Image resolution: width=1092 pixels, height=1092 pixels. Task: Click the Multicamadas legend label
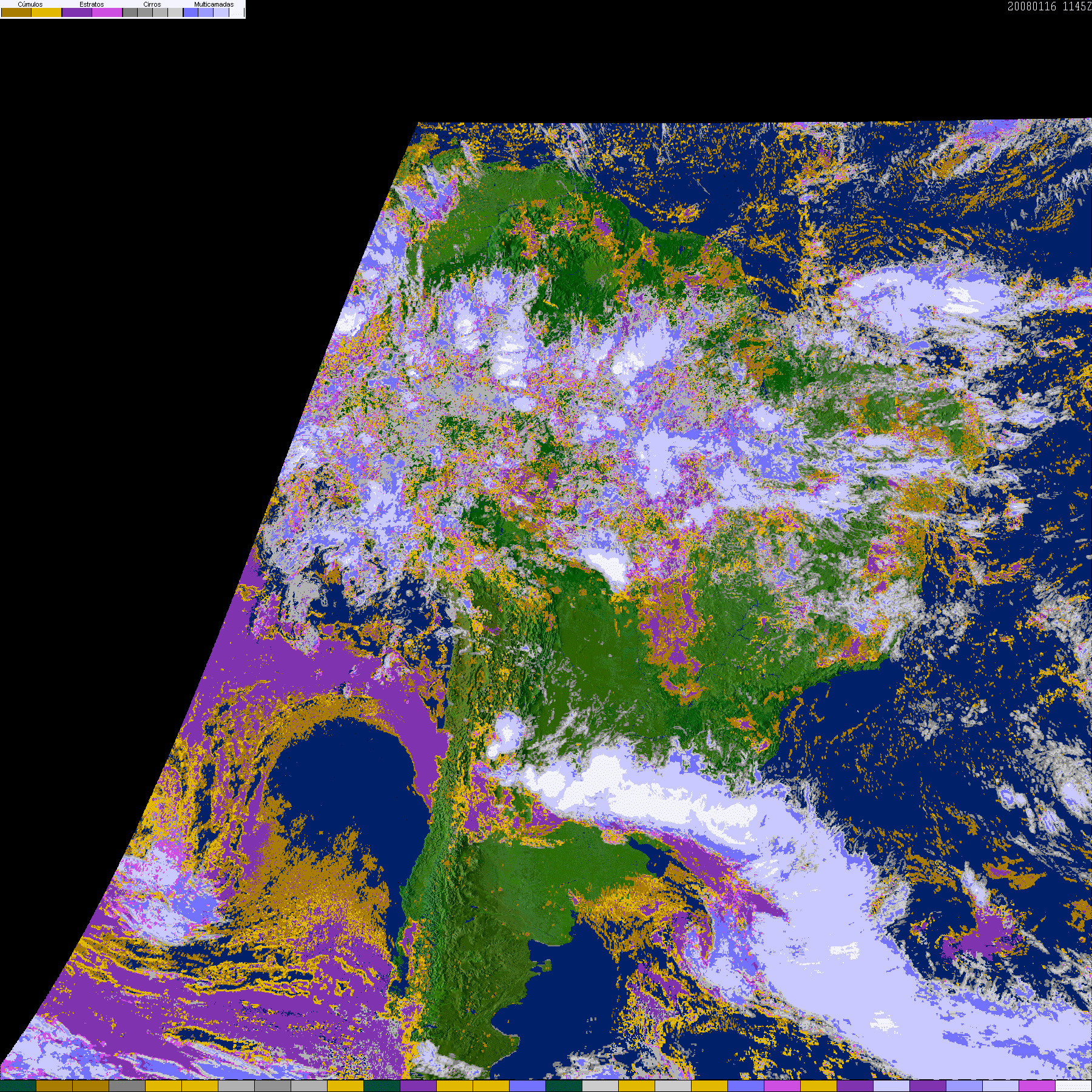pyautogui.click(x=214, y=4)
